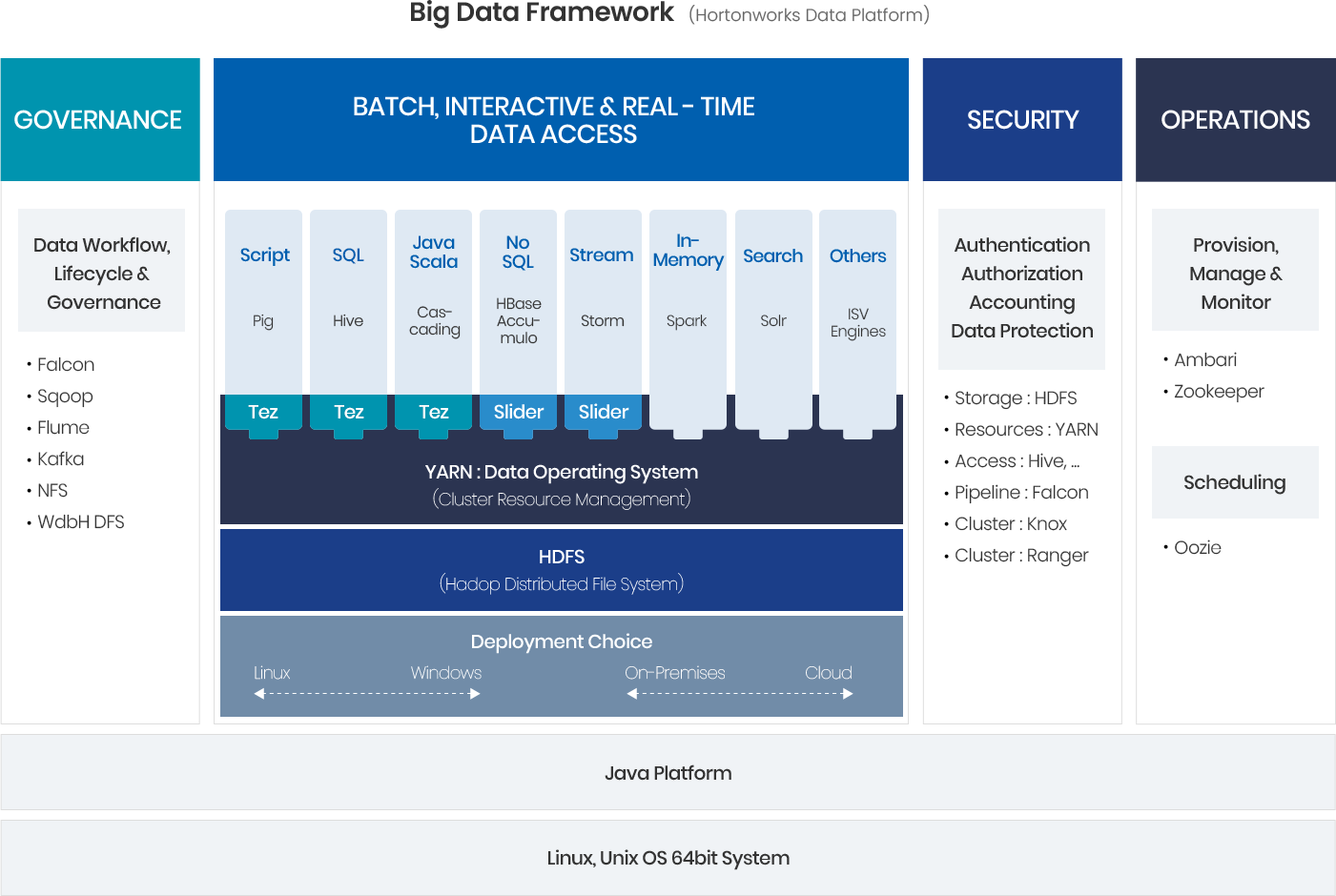Click the Java Scala column heading
The height and width of the screenshot is (896, 1336).
[x=434, y=253]
